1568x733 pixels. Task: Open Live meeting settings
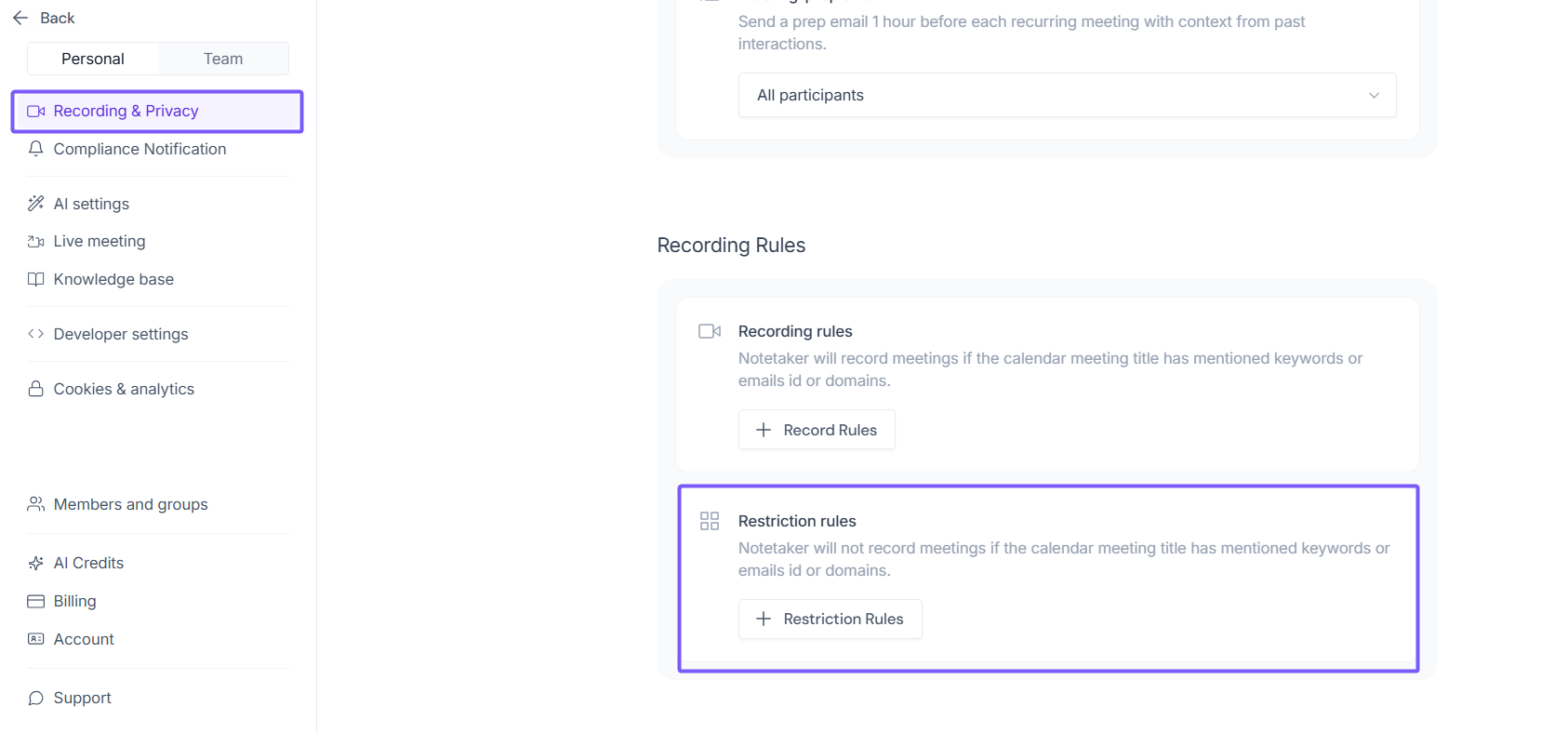[100, 241]
